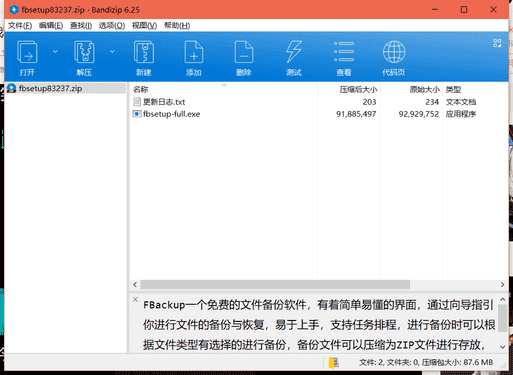
Task: Maximize the Bandizip window
Action: pos(464,10)
